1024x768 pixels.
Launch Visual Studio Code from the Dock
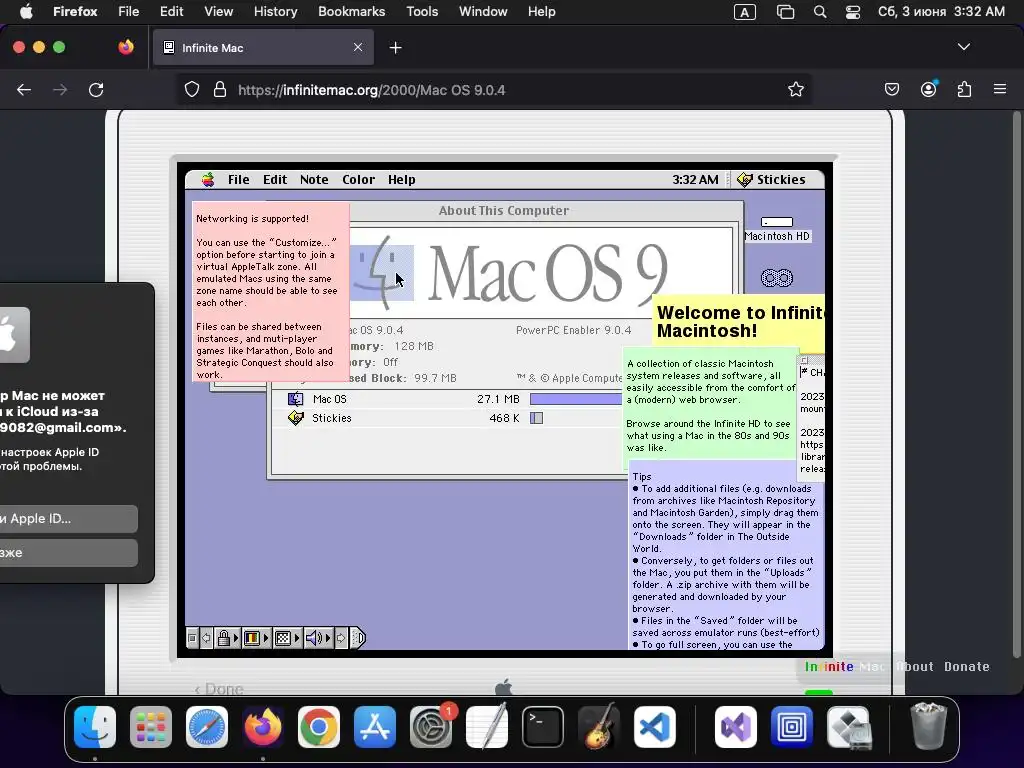pyautogui.click(x=654, y=727)
